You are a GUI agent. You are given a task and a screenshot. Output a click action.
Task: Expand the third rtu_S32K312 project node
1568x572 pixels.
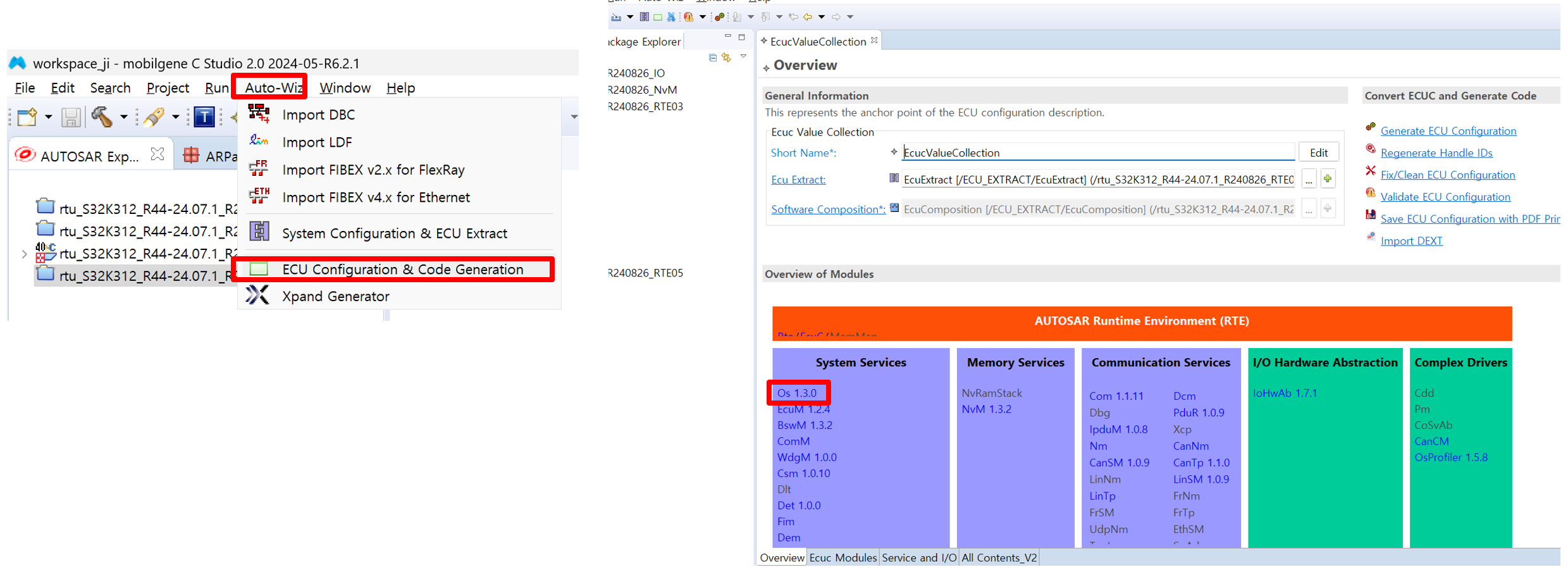pos(24,254)
